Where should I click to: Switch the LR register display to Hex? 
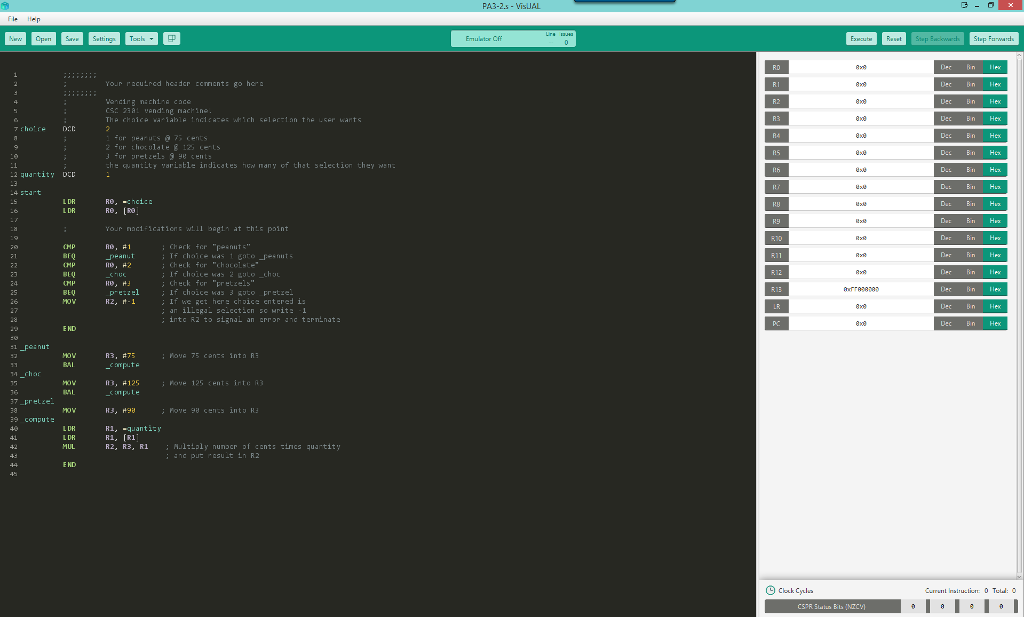point(993,306)
